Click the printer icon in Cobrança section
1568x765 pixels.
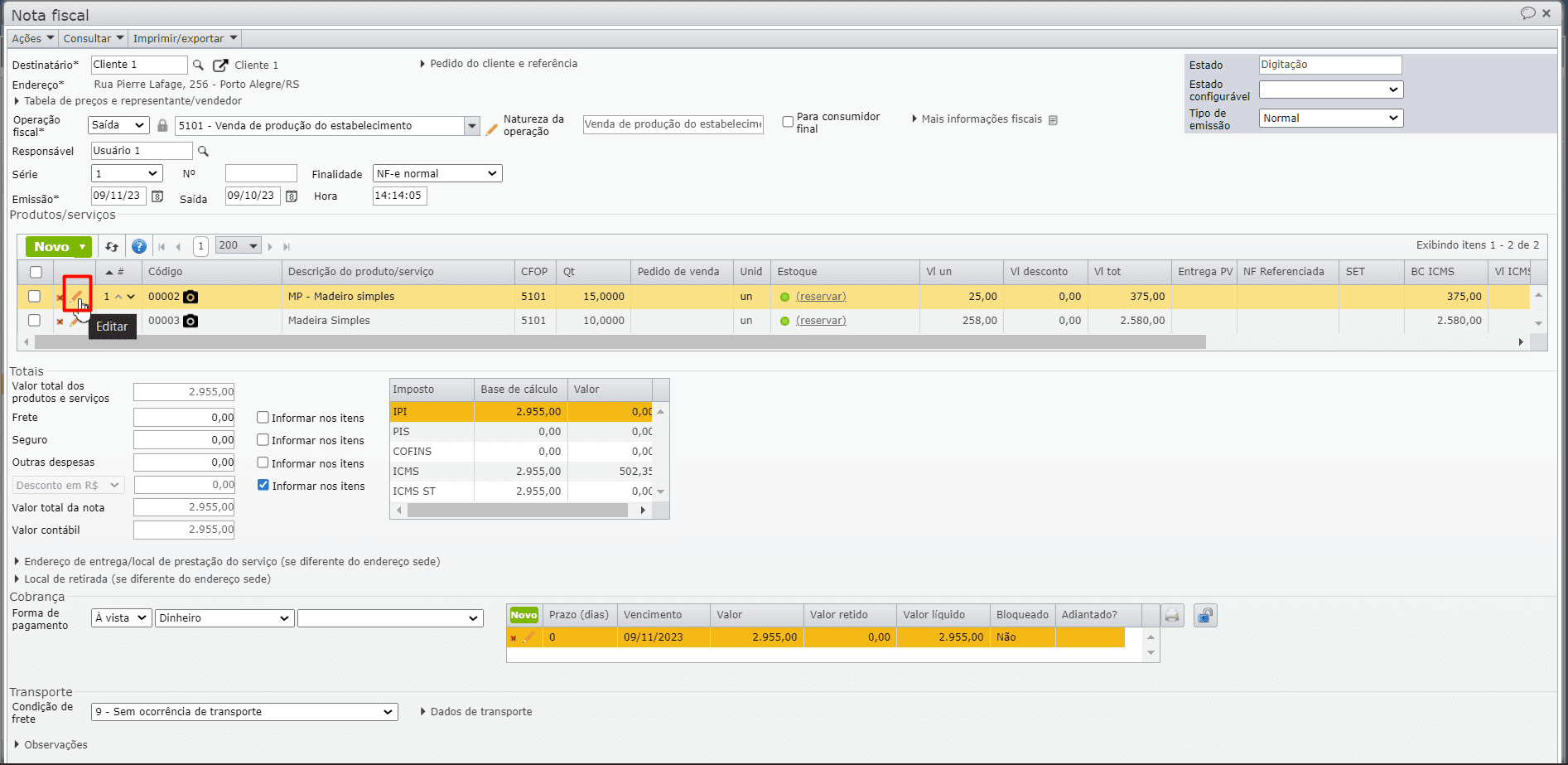pyautogui.click(x=1171, y=615)
